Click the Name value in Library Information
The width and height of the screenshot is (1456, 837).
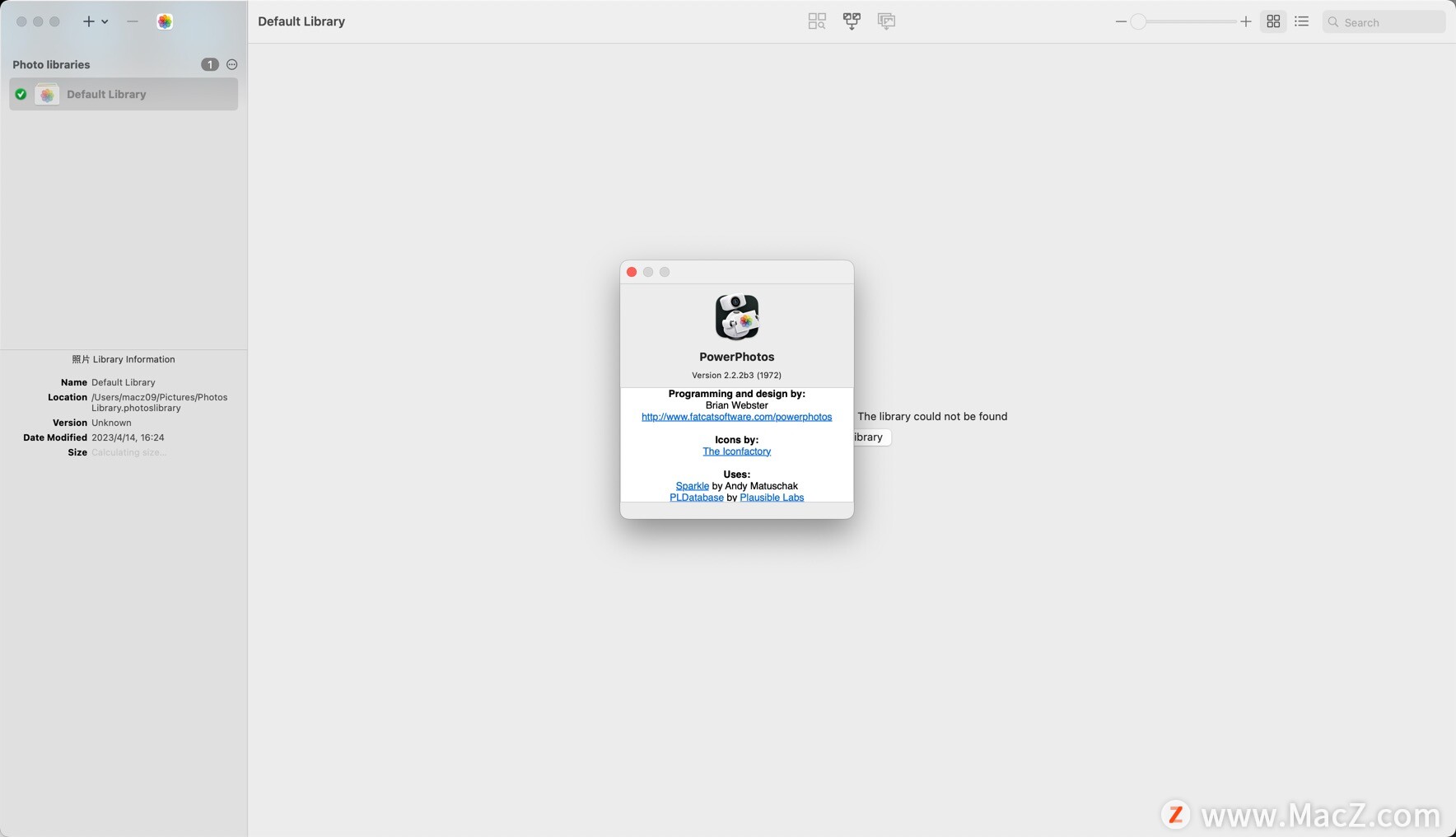[x=124, y=382]
